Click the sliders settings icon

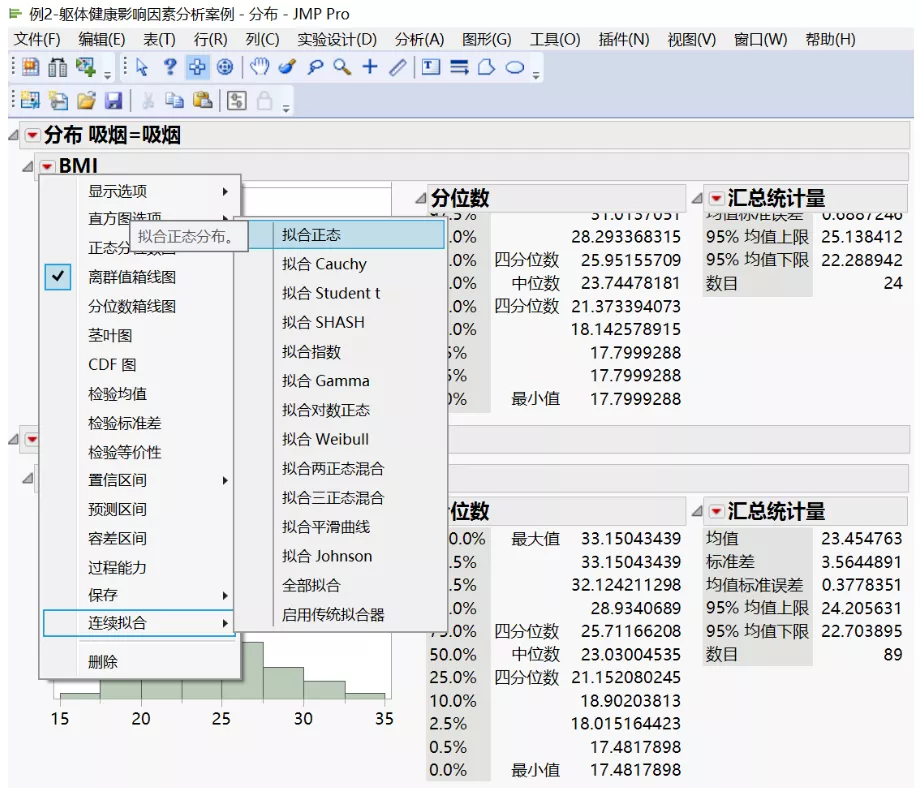236,100
